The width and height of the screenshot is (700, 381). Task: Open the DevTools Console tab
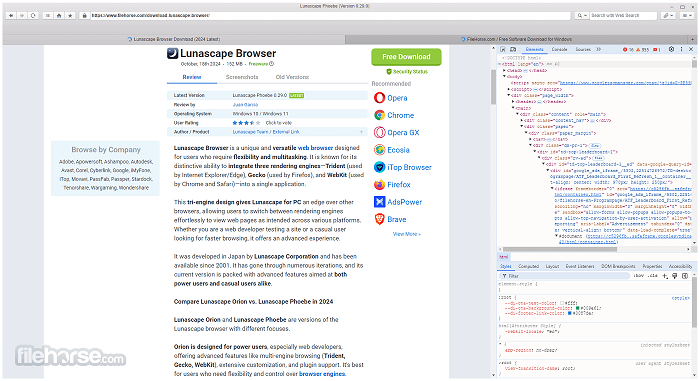(559, 50)
